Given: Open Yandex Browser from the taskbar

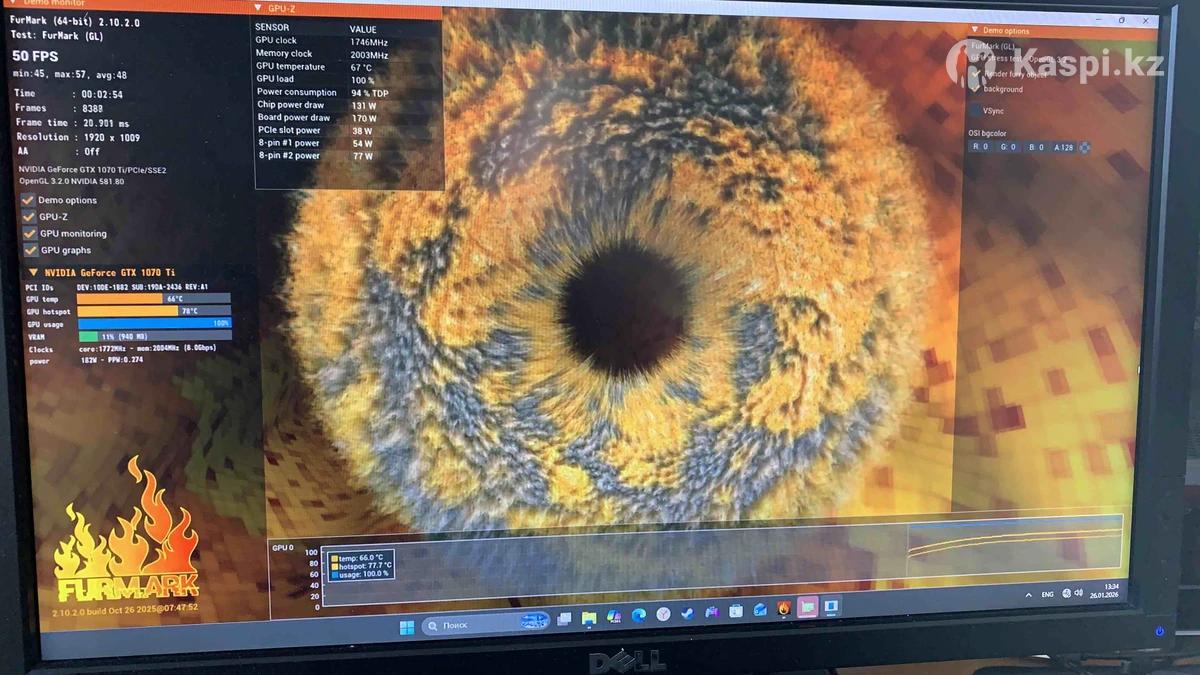Looking at the screenshot, I should click(663, 614).
